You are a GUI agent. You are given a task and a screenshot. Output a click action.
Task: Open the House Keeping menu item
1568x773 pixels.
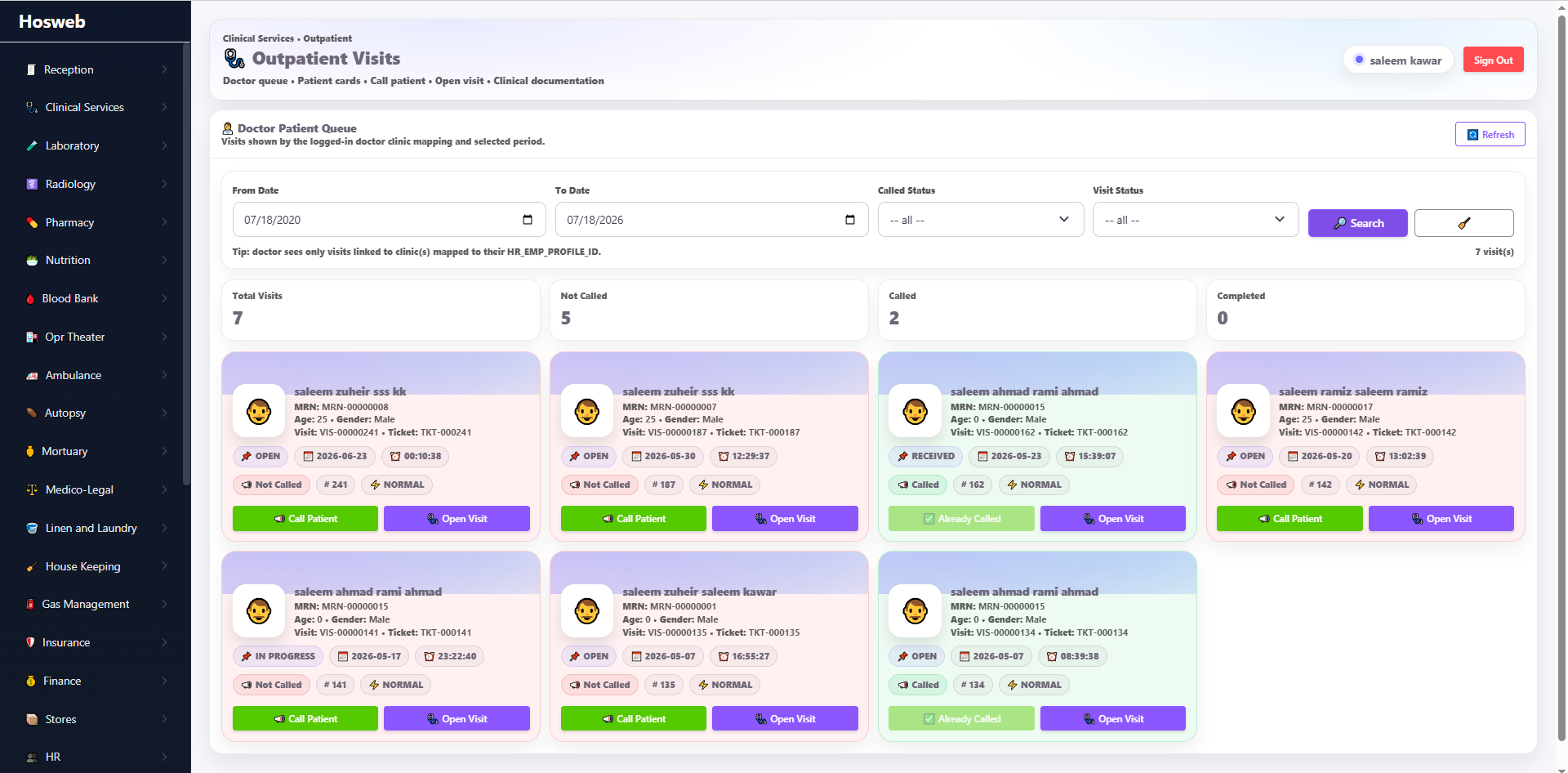click(x=96, y=566)
